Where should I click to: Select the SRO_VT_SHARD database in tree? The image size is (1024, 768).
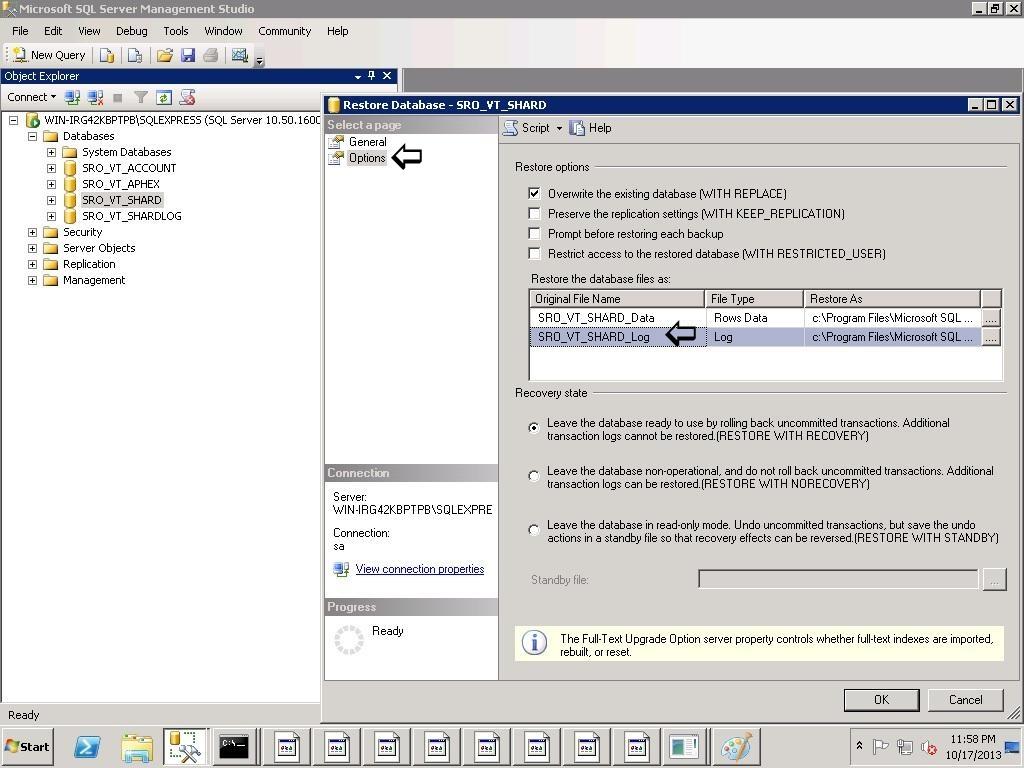point(121,200)
